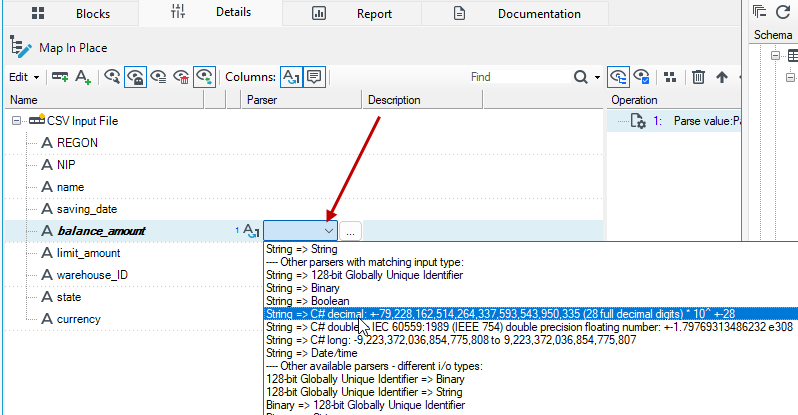This screenshot has width=798, height=415.
Task: Click the gear document icon of operation 1
Action: (638, 121)
